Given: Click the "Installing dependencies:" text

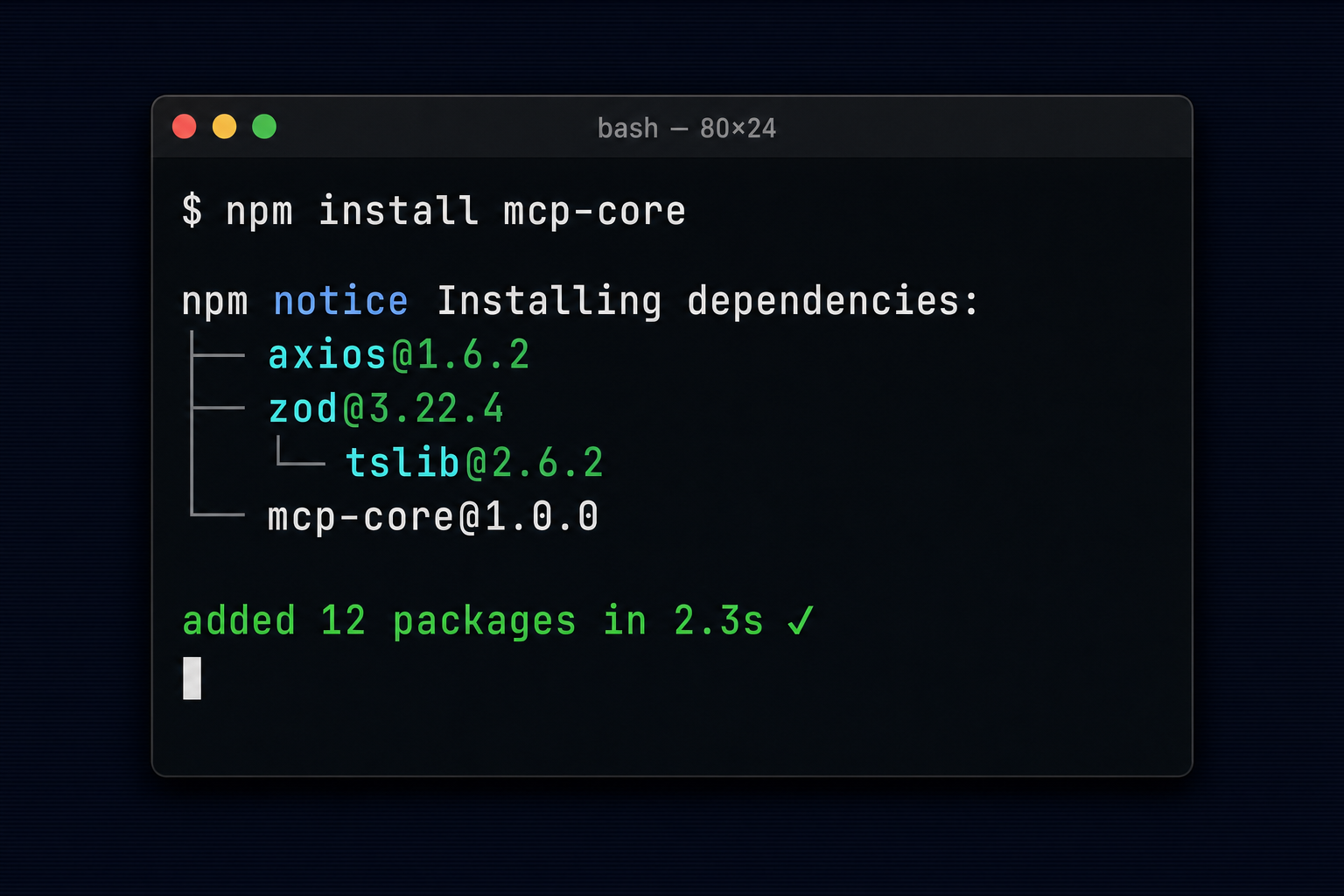Looking at the screenshot, I should coord(707,301).
